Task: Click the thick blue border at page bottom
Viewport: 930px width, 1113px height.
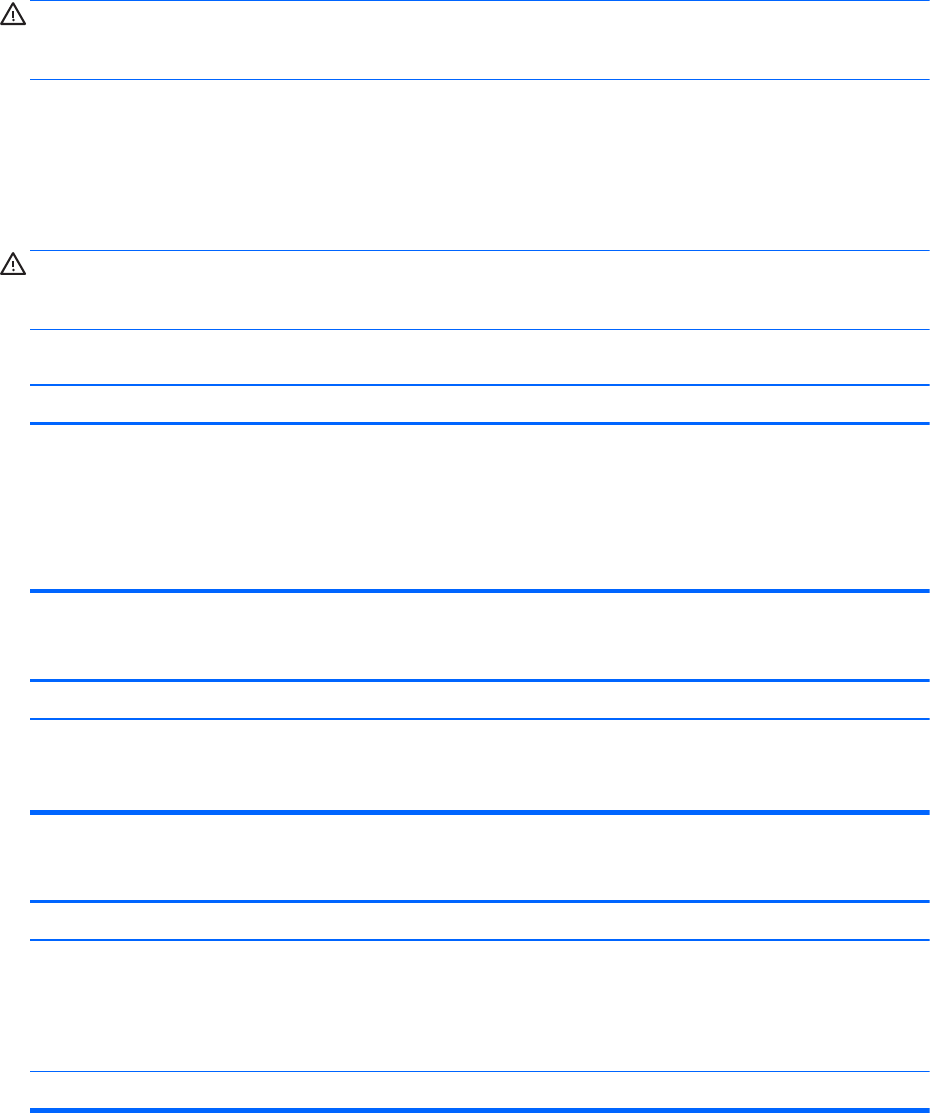Action: pos(479,1110)
